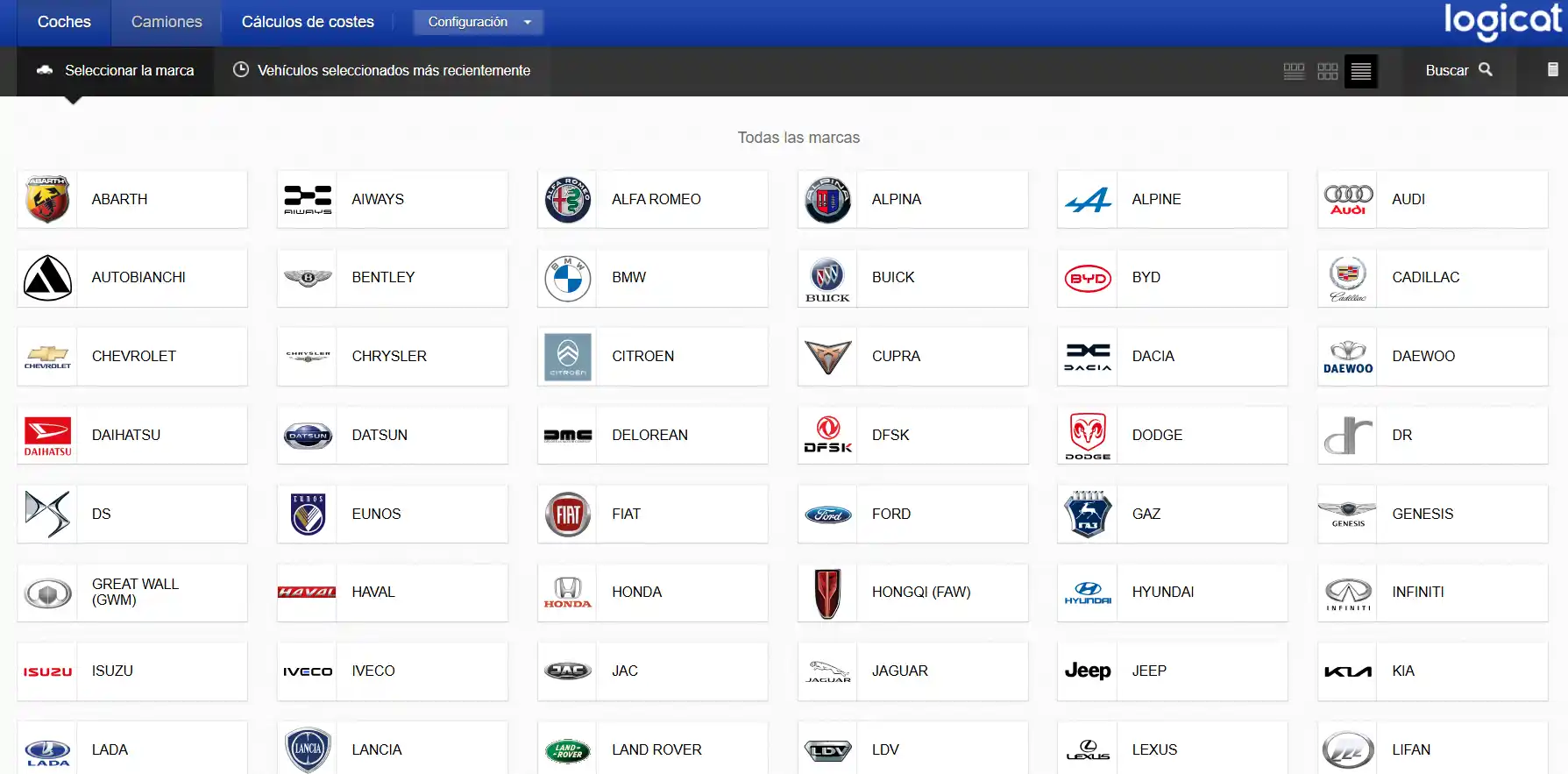Choose the INFINITI brand
Screen dimensions: 1568x774
point(1432,593)
